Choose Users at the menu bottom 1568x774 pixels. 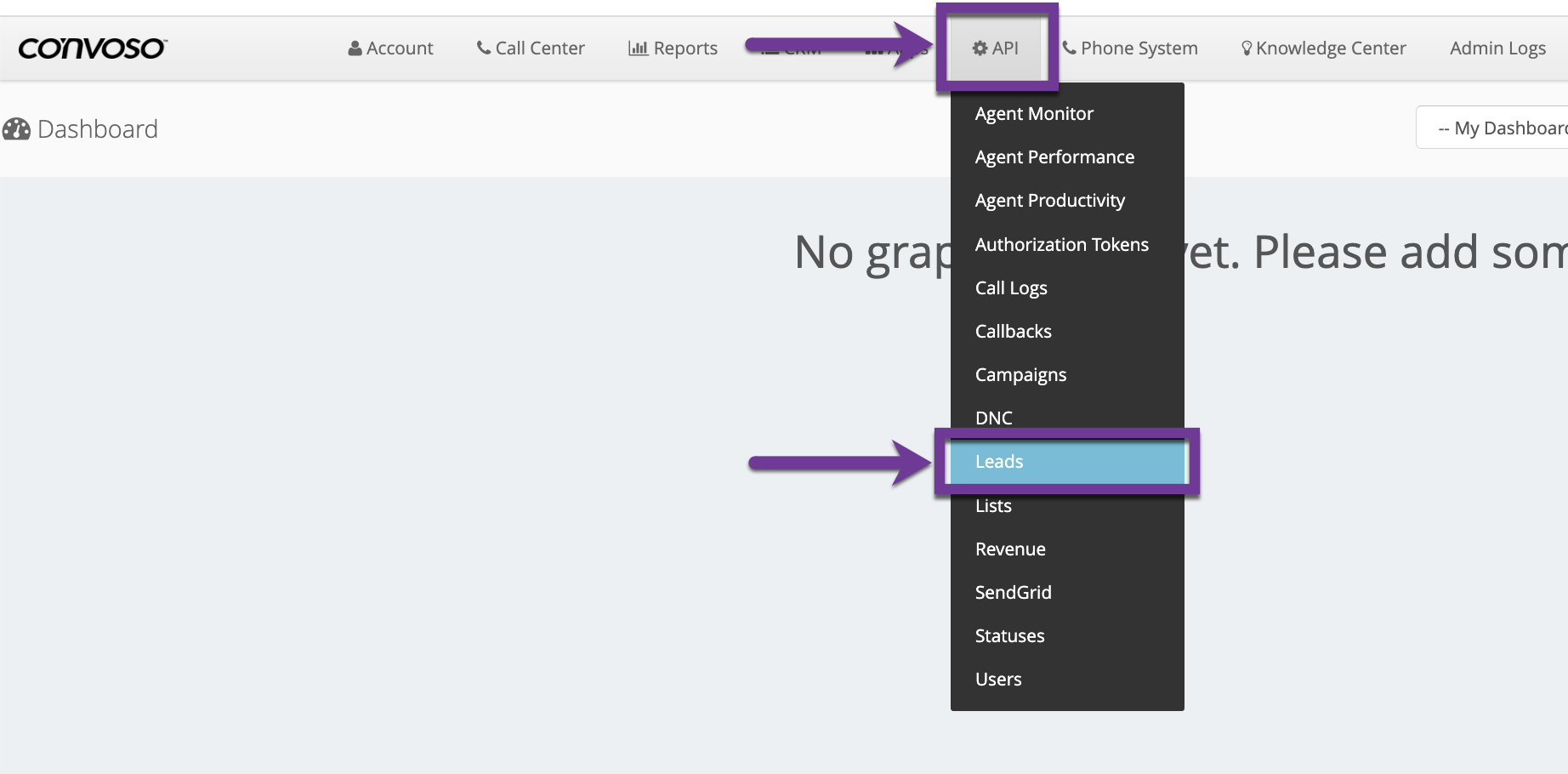coord(998,680)
